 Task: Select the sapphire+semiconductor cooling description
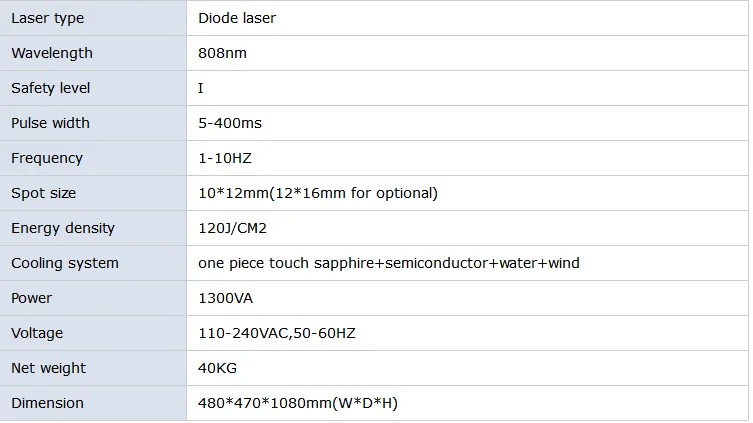tap(389, 264)
